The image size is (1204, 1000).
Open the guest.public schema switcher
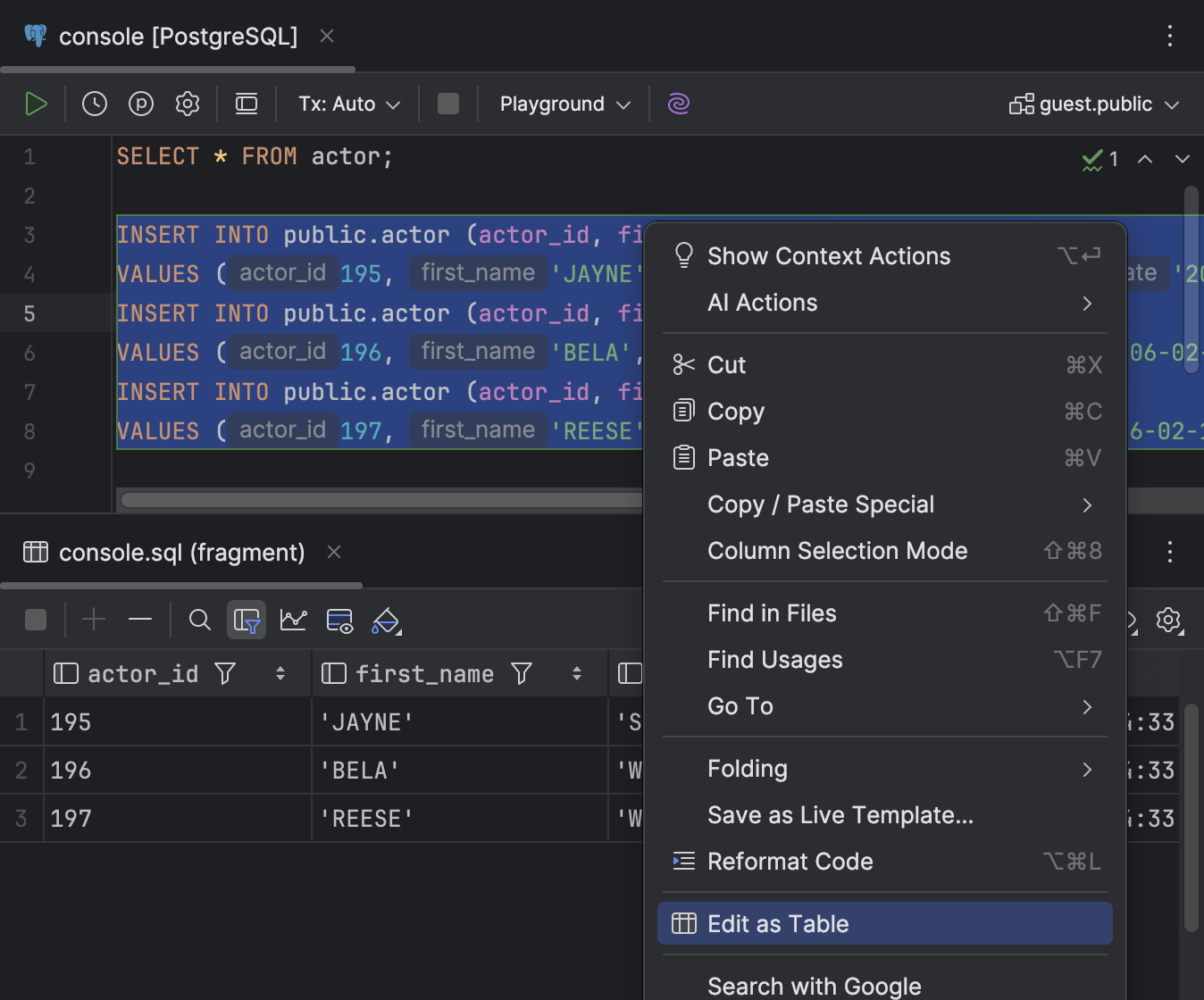pos(1093,104)
